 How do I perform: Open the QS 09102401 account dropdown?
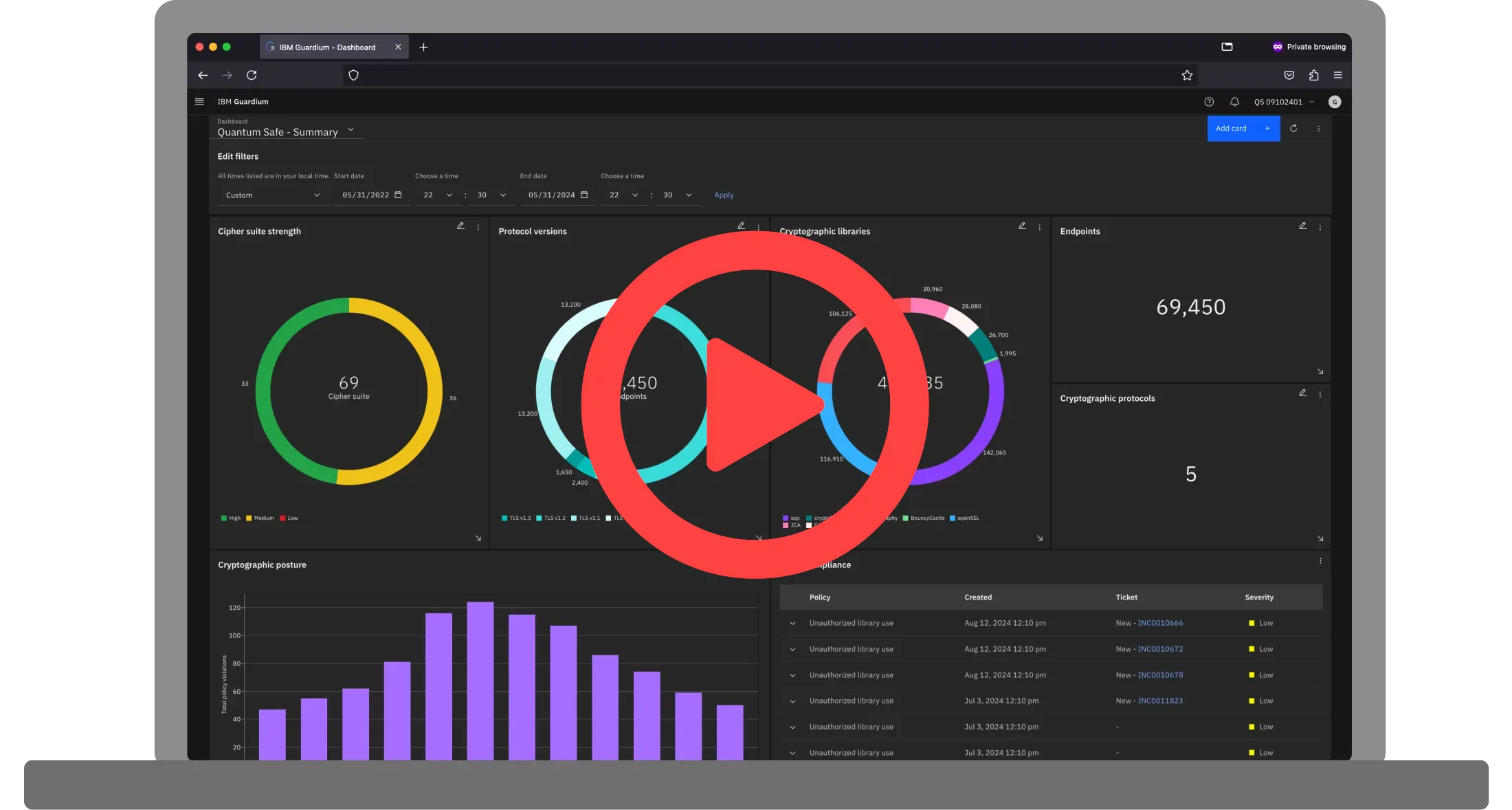pyautogui.click(x=1284, y=102)
